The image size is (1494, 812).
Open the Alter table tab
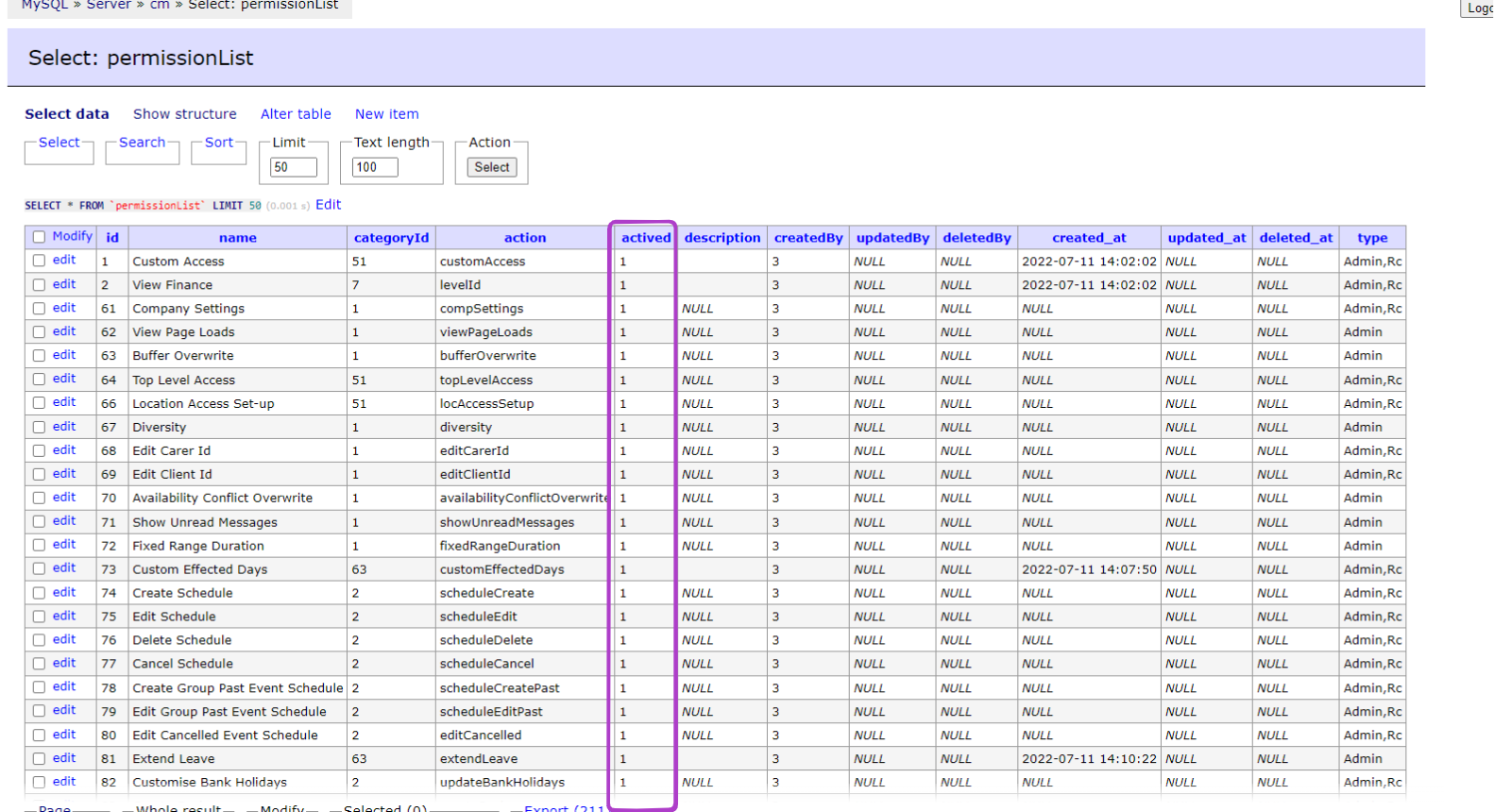point(296,114)
